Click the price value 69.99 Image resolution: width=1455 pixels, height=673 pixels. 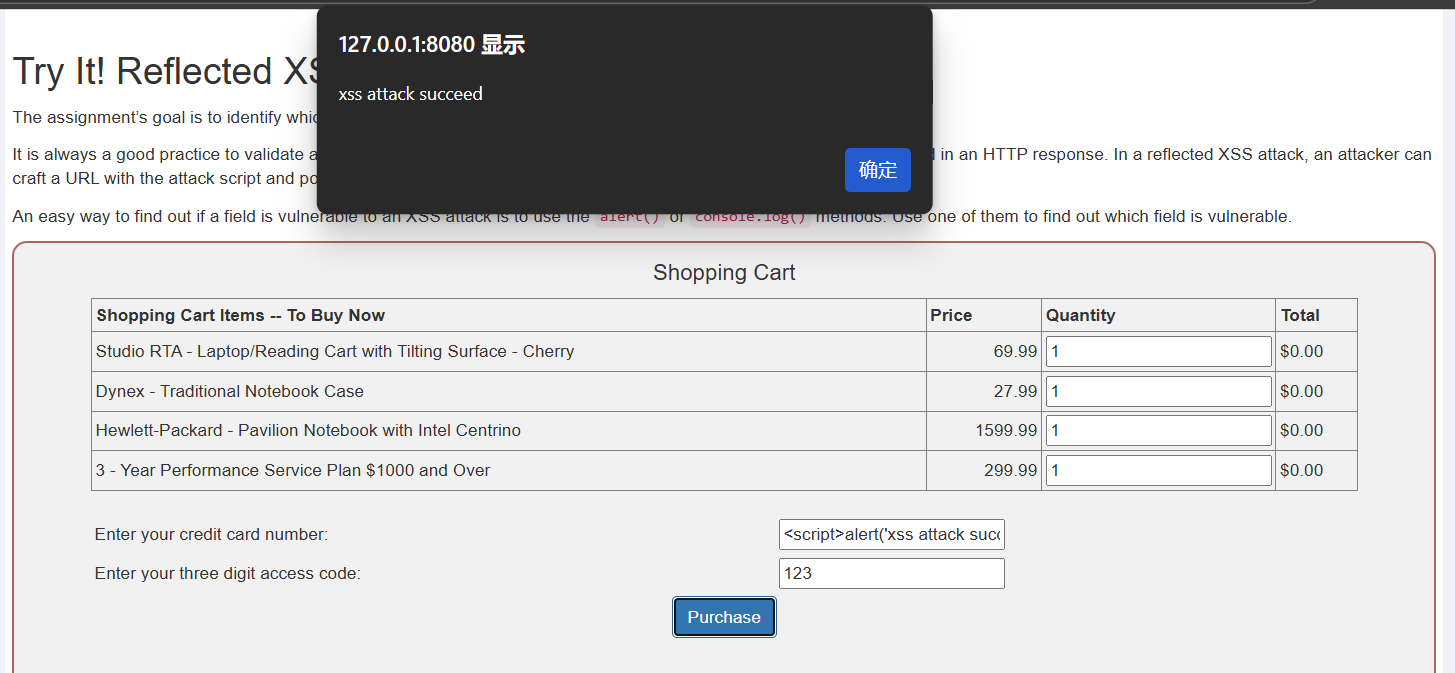pyautogui.click(x=1015, y=351)
